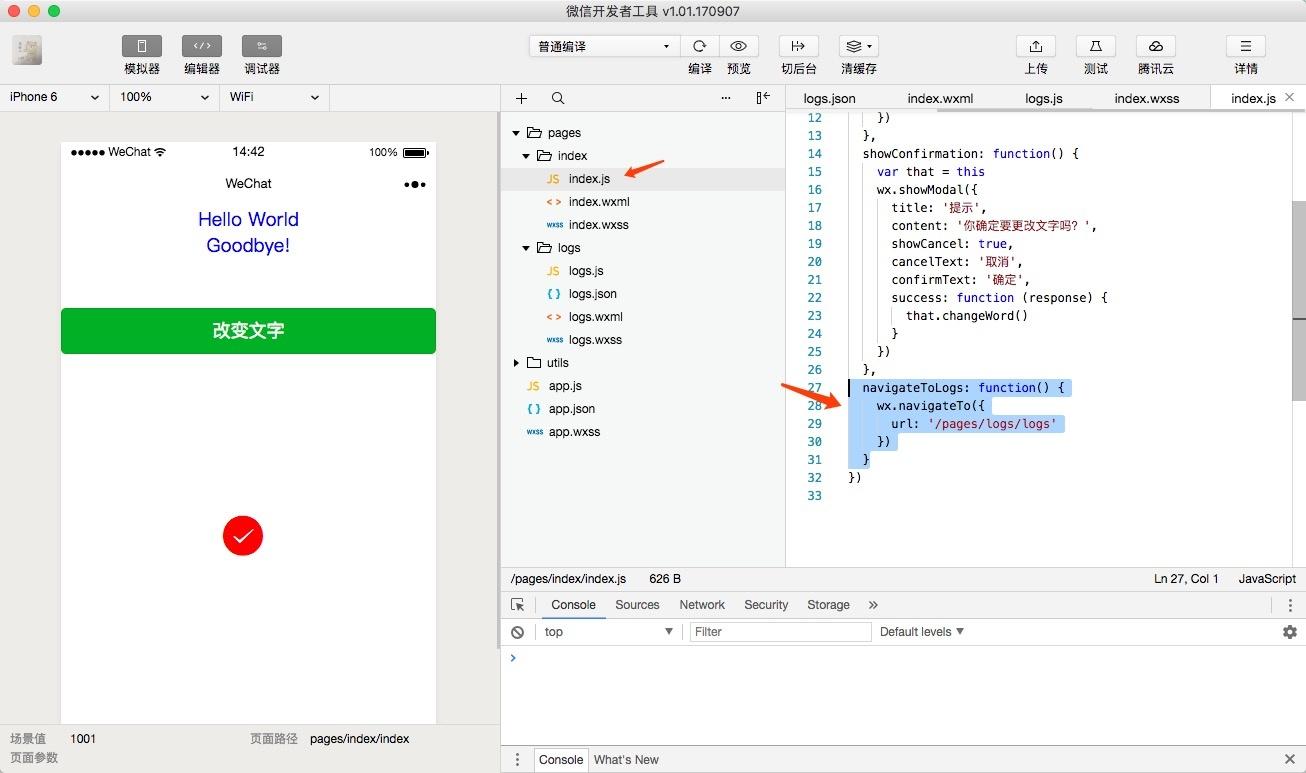Click the compile (编译) refresh icon
This screenshot has height=773, width=1306.
[x=700, y=46]
